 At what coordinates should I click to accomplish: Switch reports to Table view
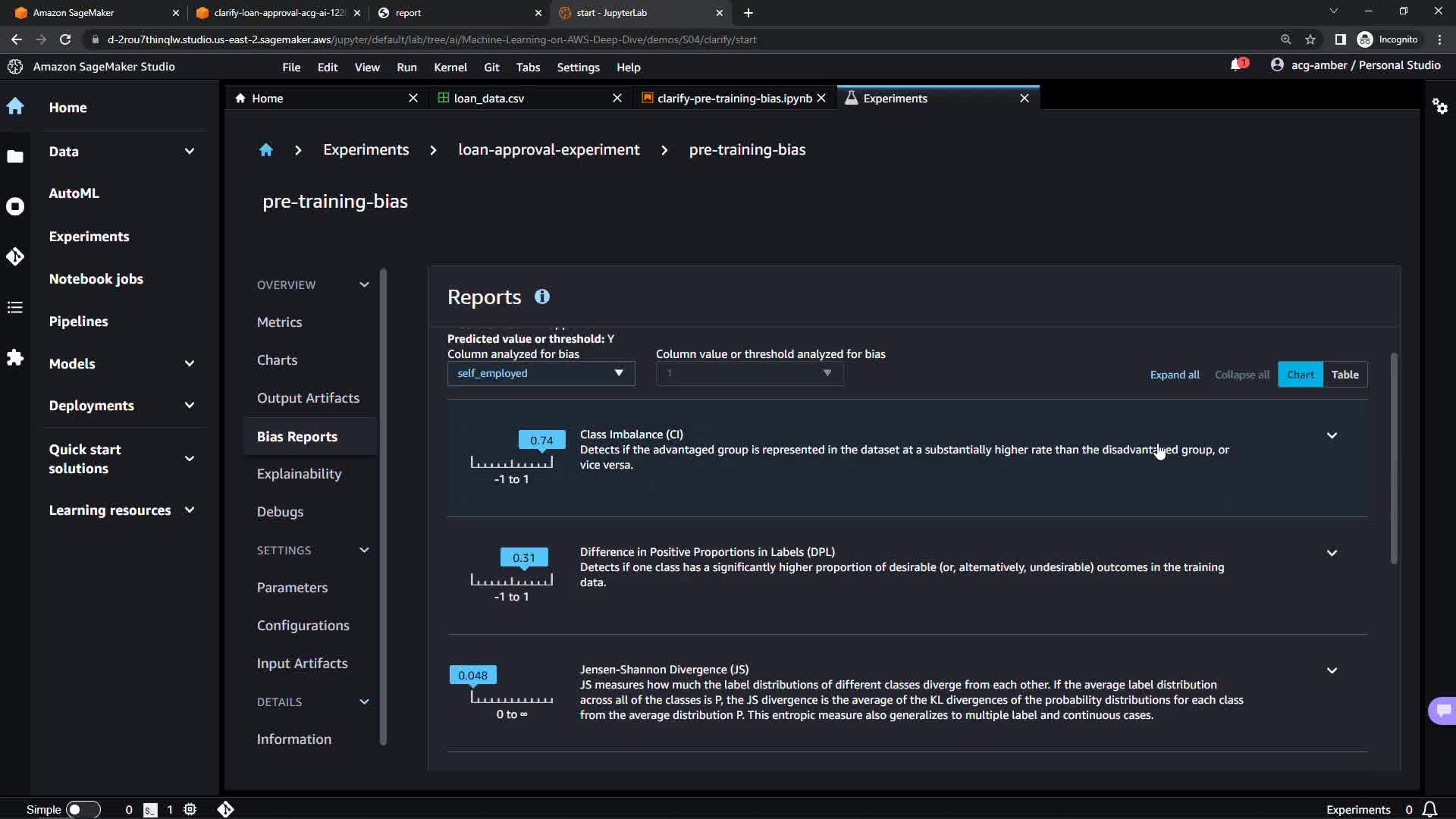(1345, 375)
